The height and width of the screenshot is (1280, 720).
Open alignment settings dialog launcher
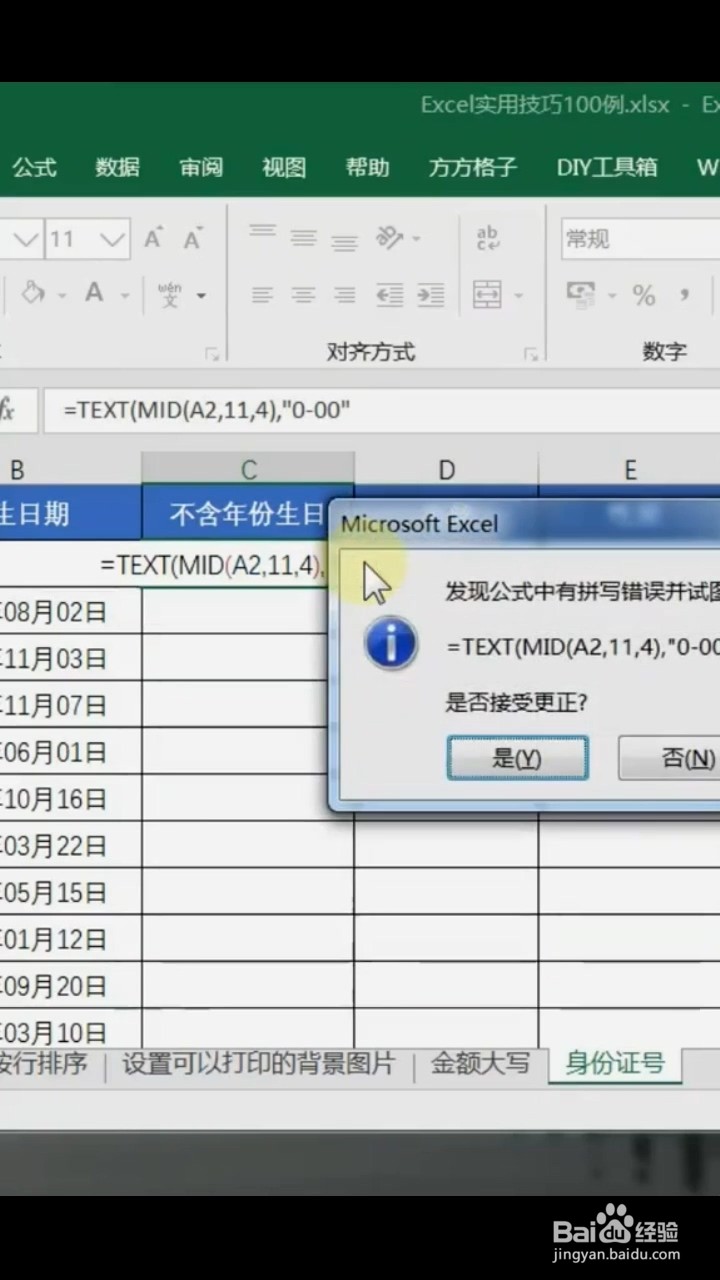point(531,353)
